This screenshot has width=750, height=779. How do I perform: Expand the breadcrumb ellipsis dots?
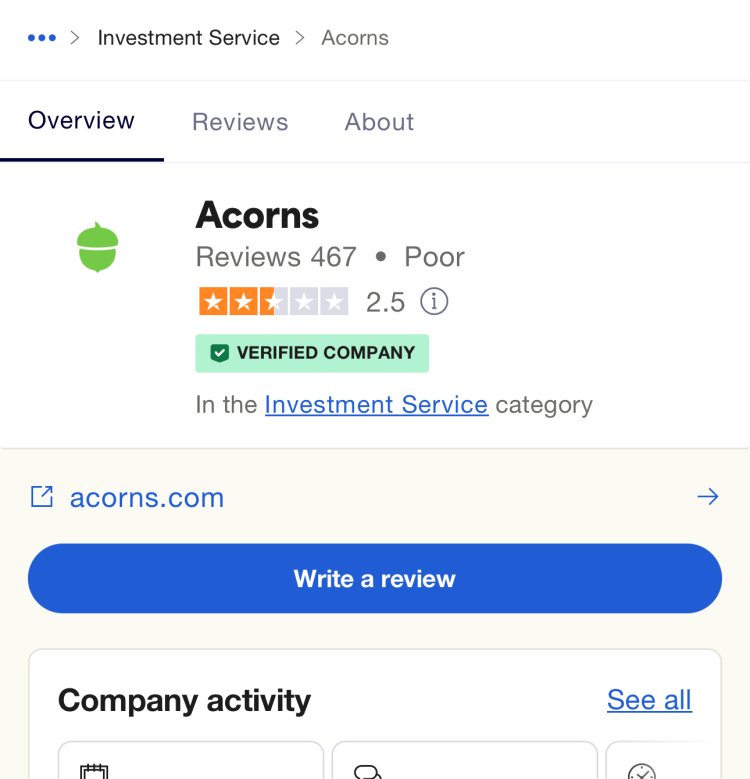coord(42,38)
